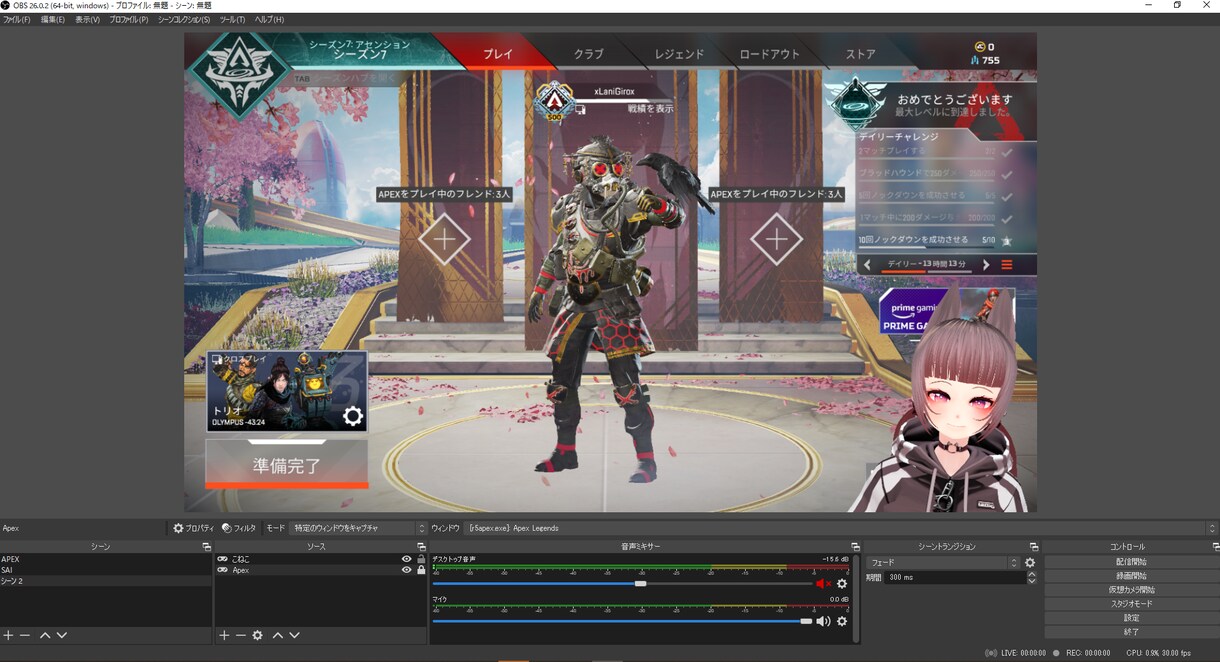The width and height of the screenshot is (1220, 662).
Task: Move the selected source up
Action: click(278, 635)
